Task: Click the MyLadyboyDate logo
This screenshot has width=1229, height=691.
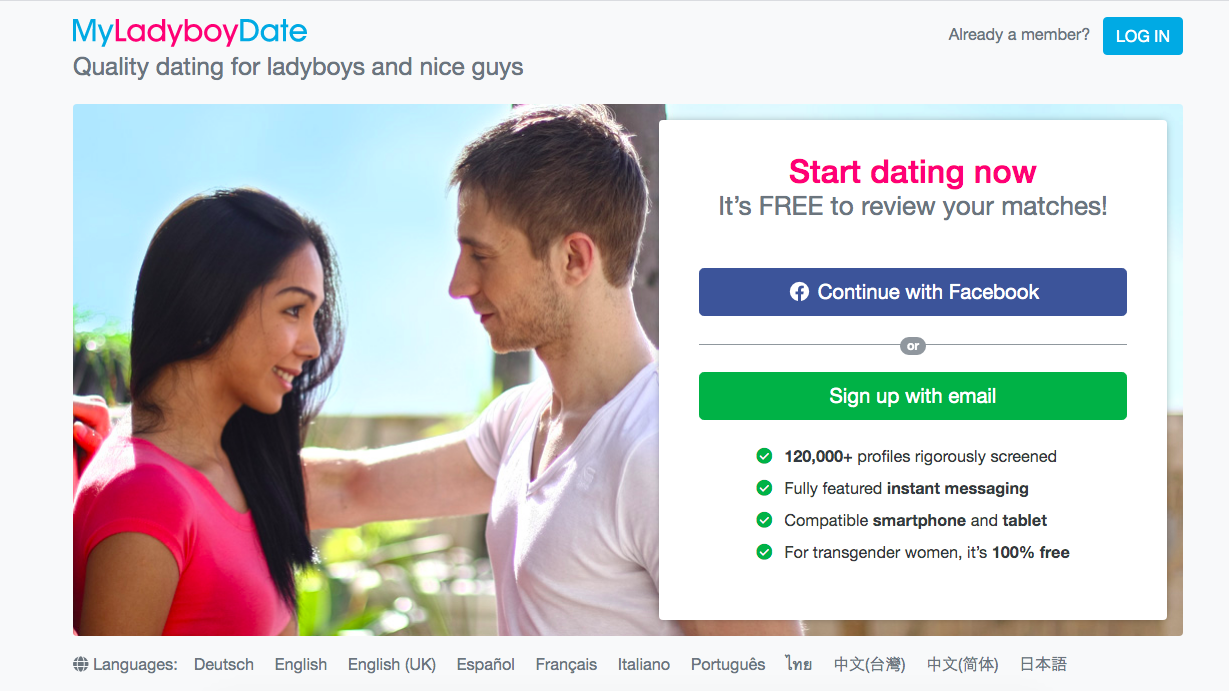Action: (x=190, y=32)
